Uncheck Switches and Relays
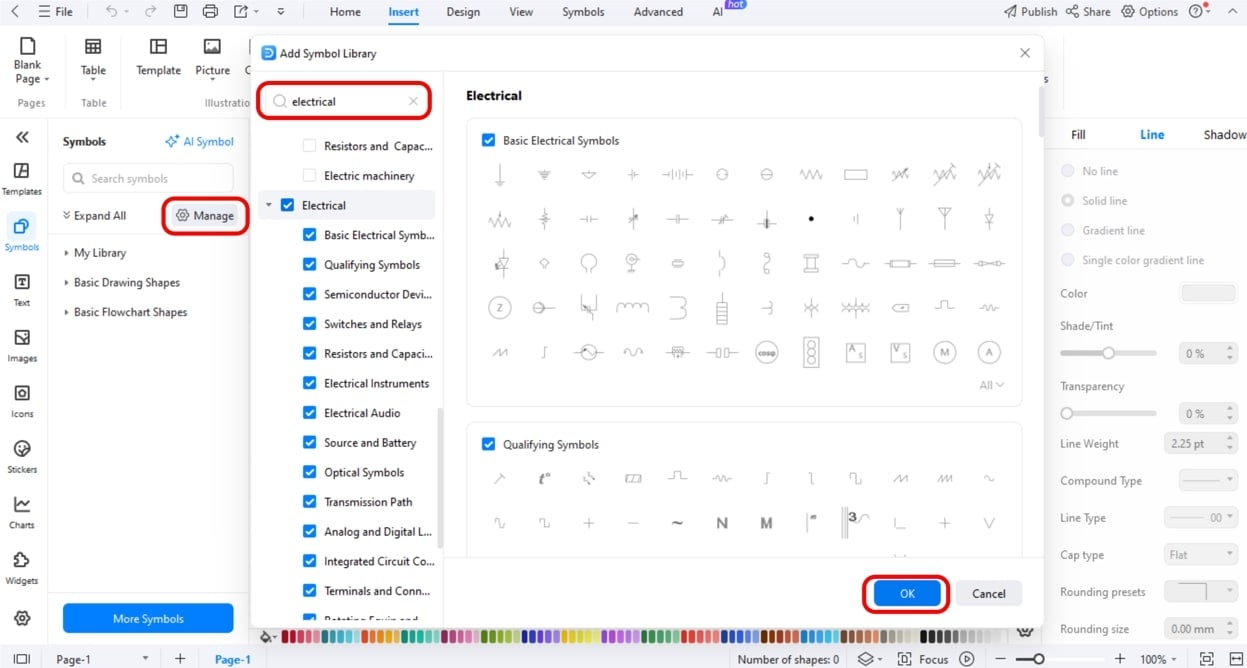The height and width of the screenshot is (668, 1247). point(310,323)
